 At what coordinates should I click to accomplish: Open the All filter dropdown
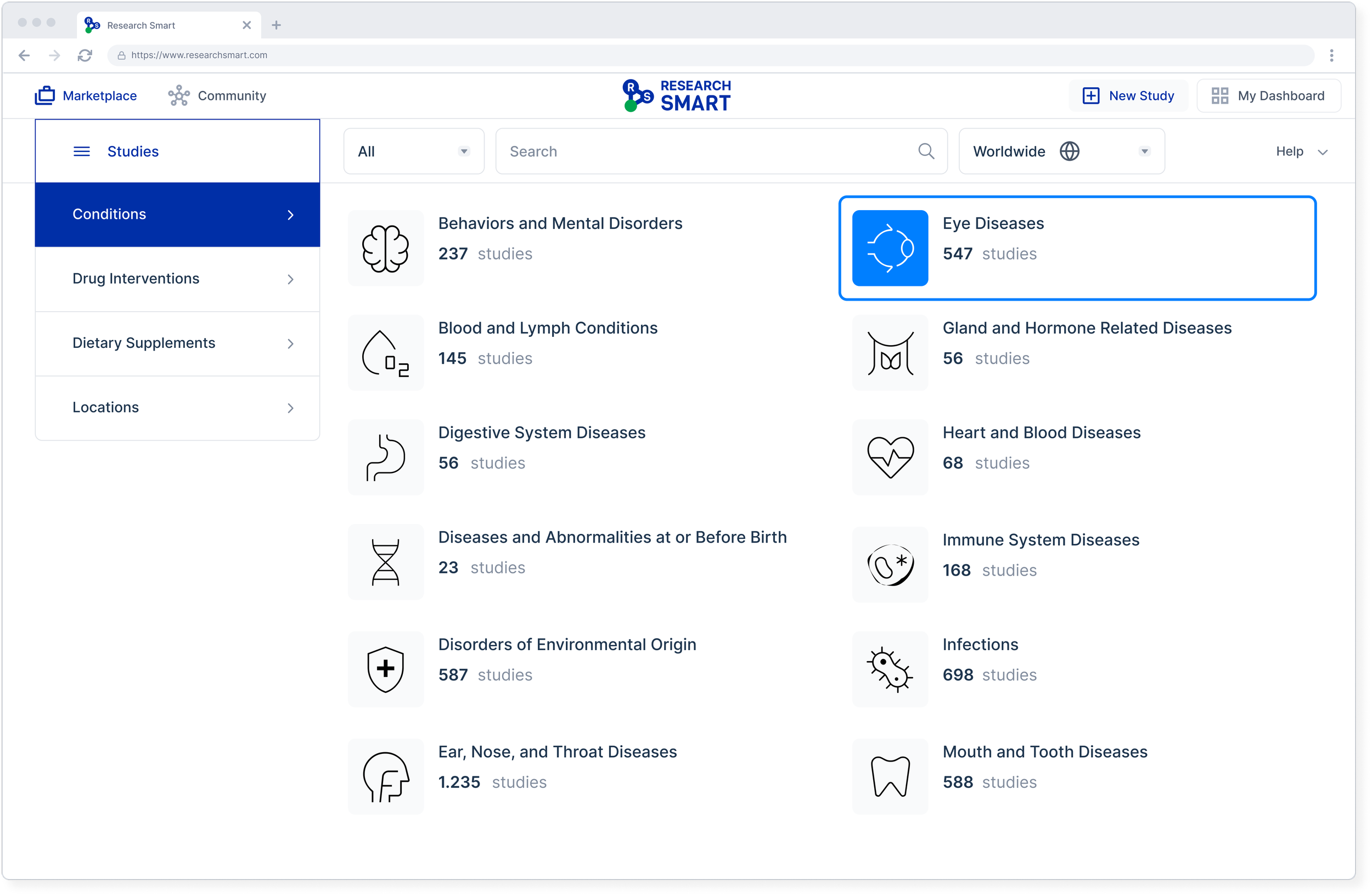[x=413, y=151]
